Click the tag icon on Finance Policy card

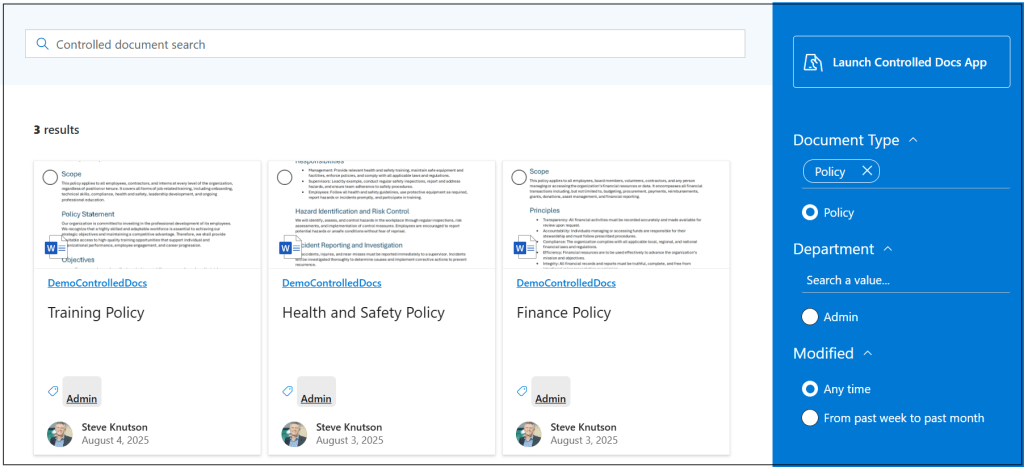522,392
